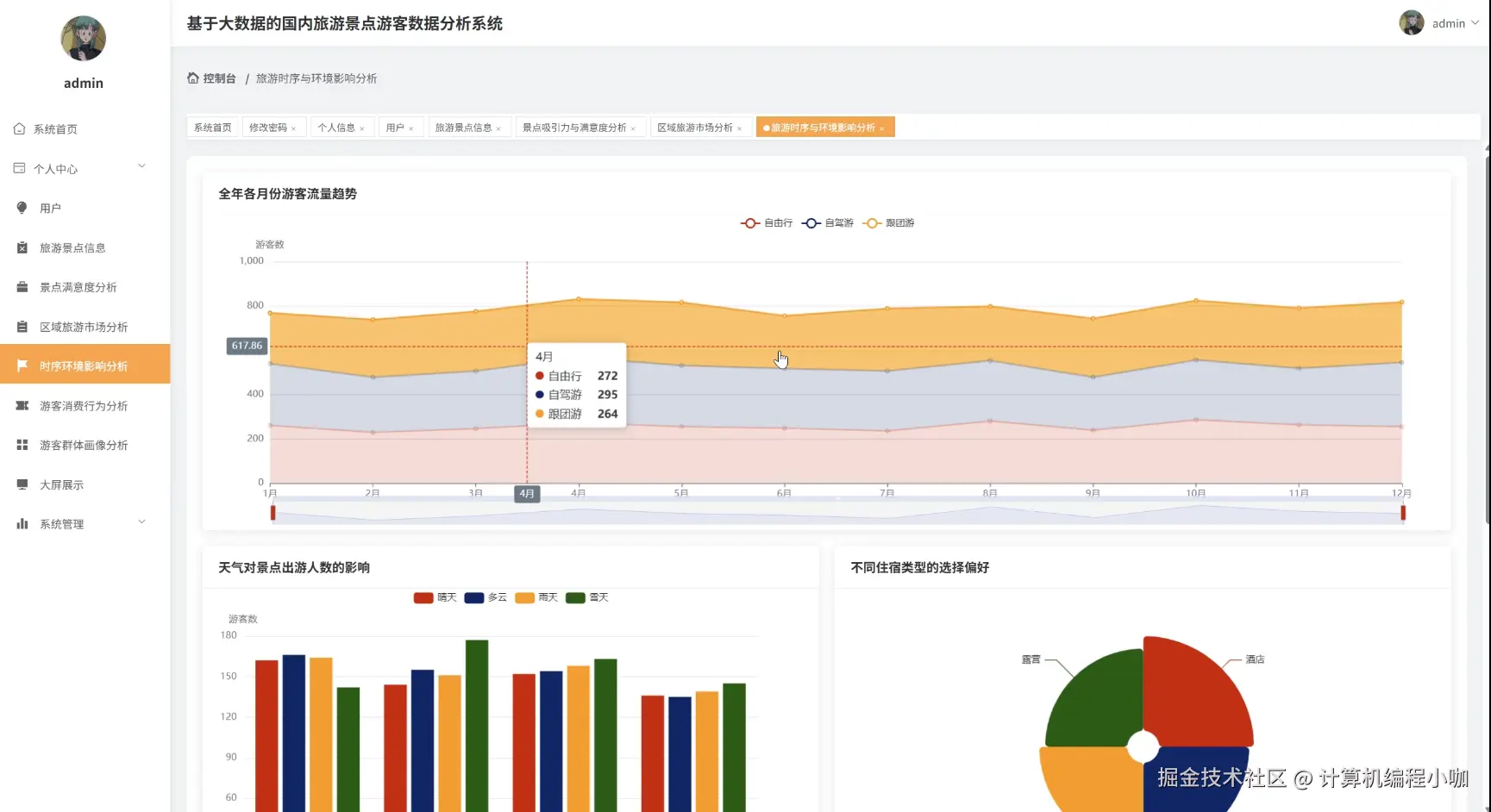Toggle the 晴天 bar series legend
The width and height of the screenshot is (1491, 812).
click(x=435, y=597)
